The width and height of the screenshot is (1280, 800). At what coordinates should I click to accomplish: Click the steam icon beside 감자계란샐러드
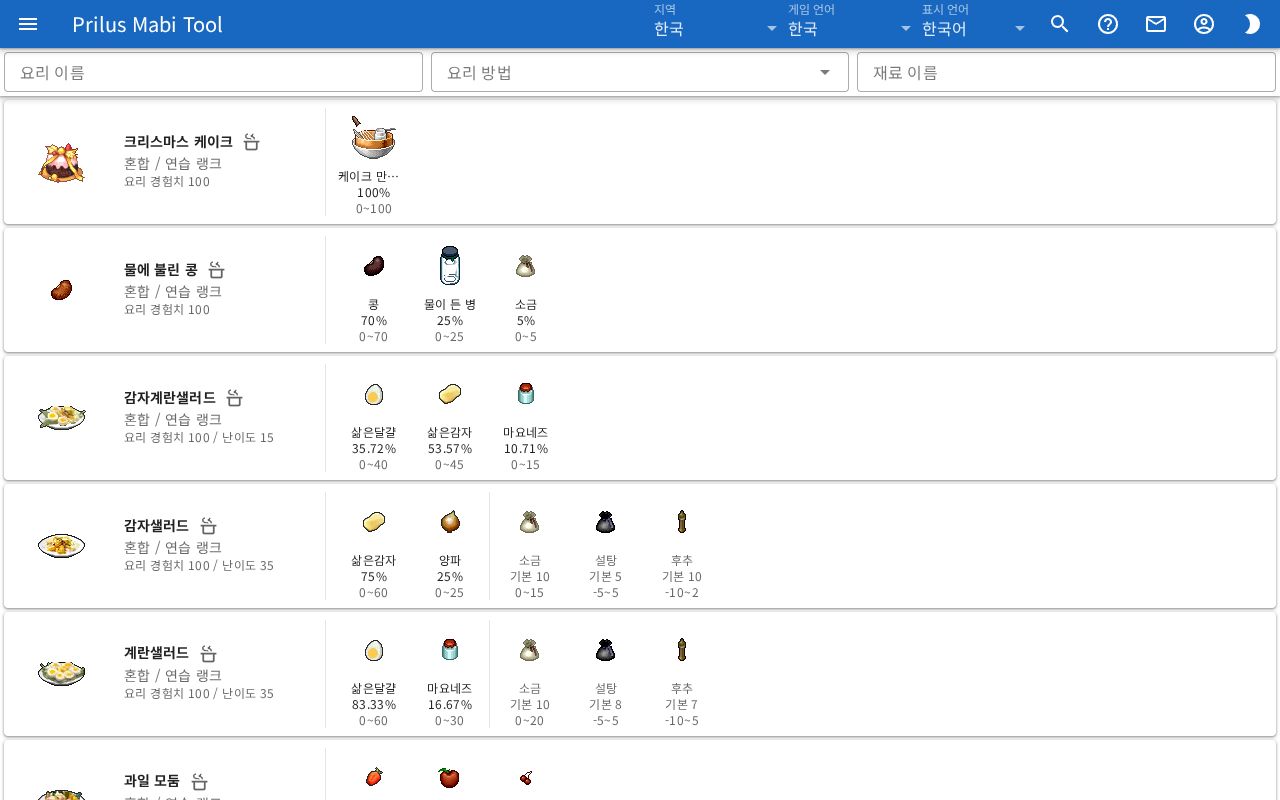coord(235,398)
